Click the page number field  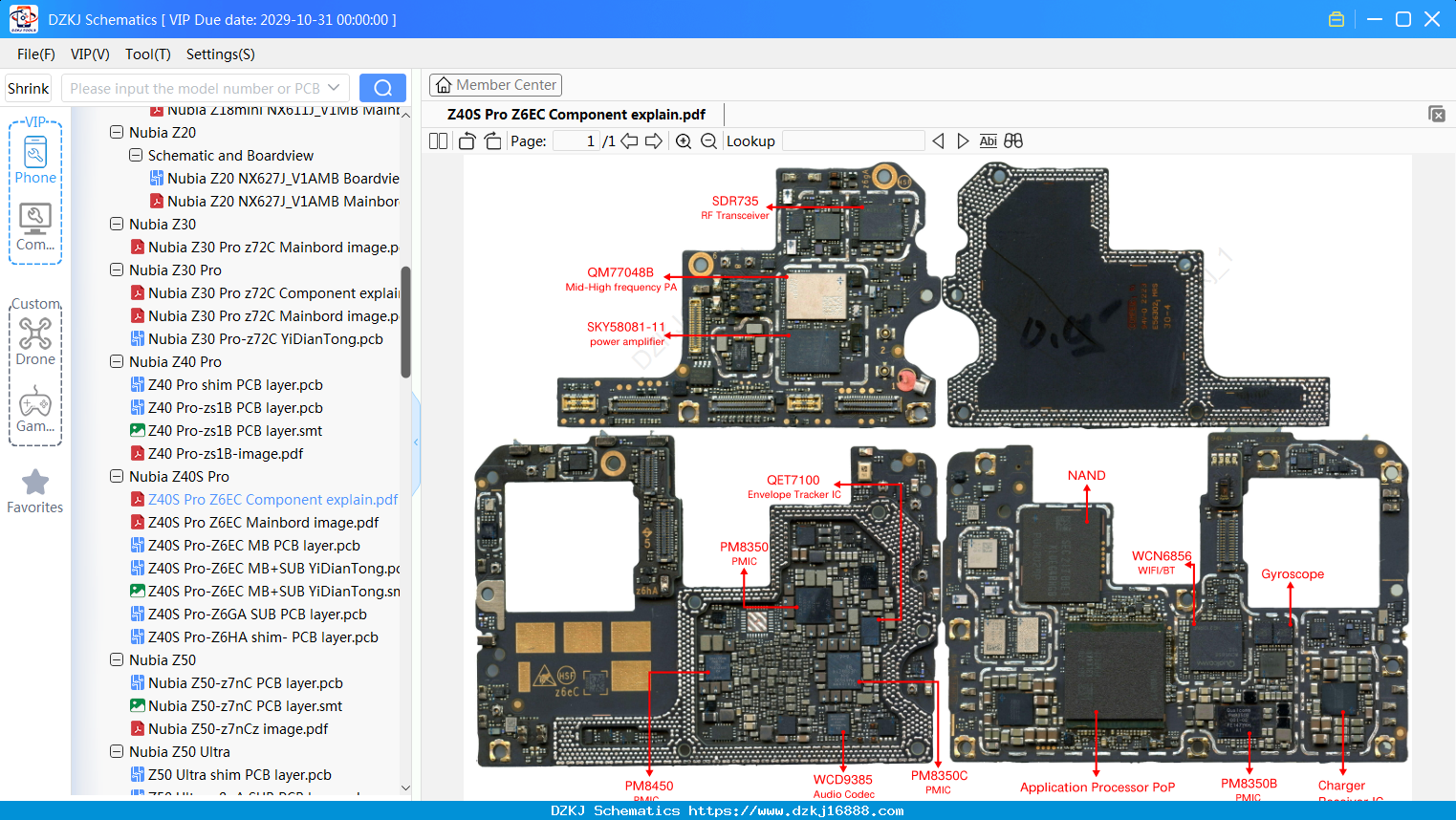[x=576, y=141]
